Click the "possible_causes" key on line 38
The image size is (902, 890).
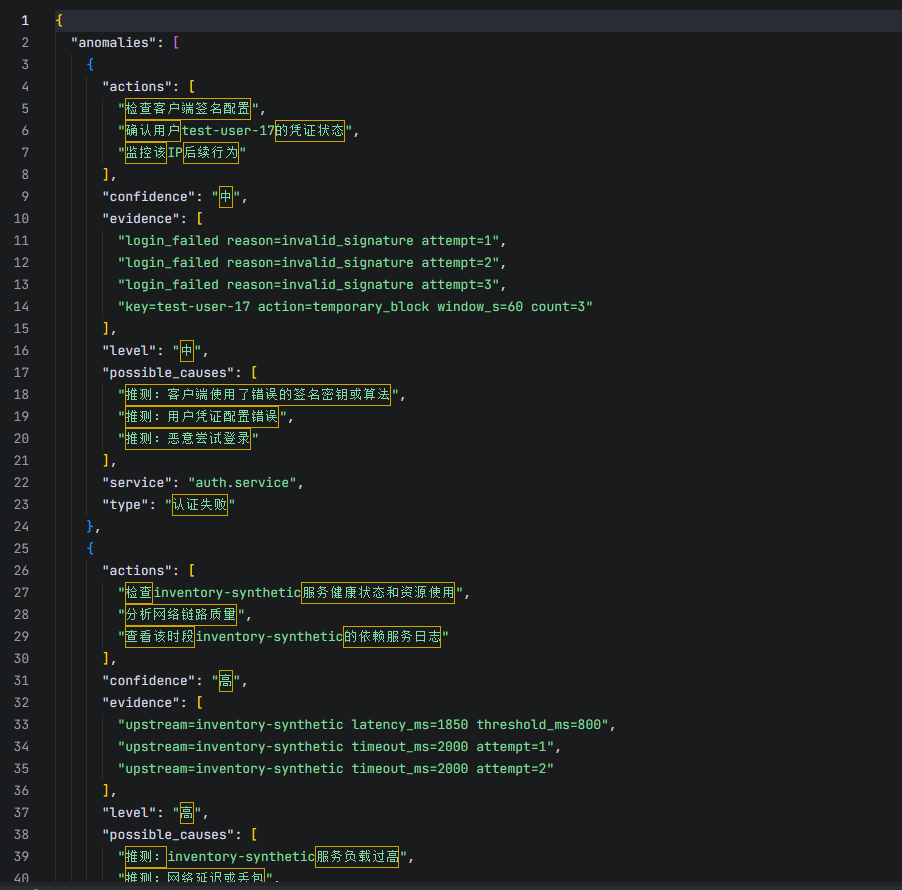168,835
